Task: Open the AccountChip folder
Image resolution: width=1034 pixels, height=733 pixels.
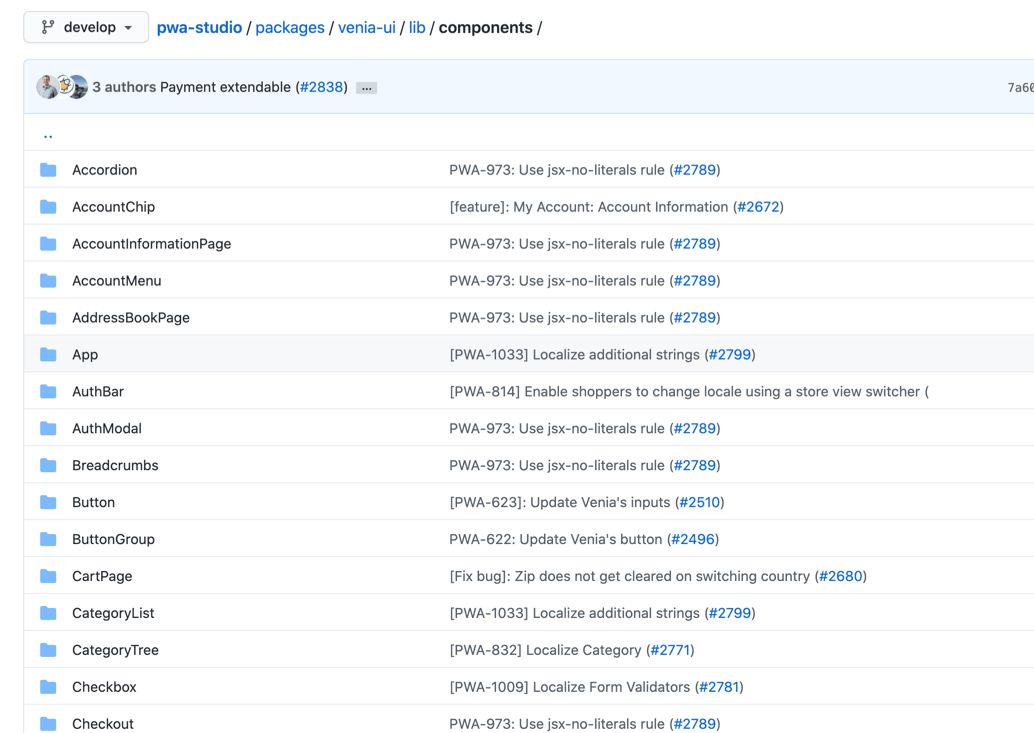Action: coord(113,207)
